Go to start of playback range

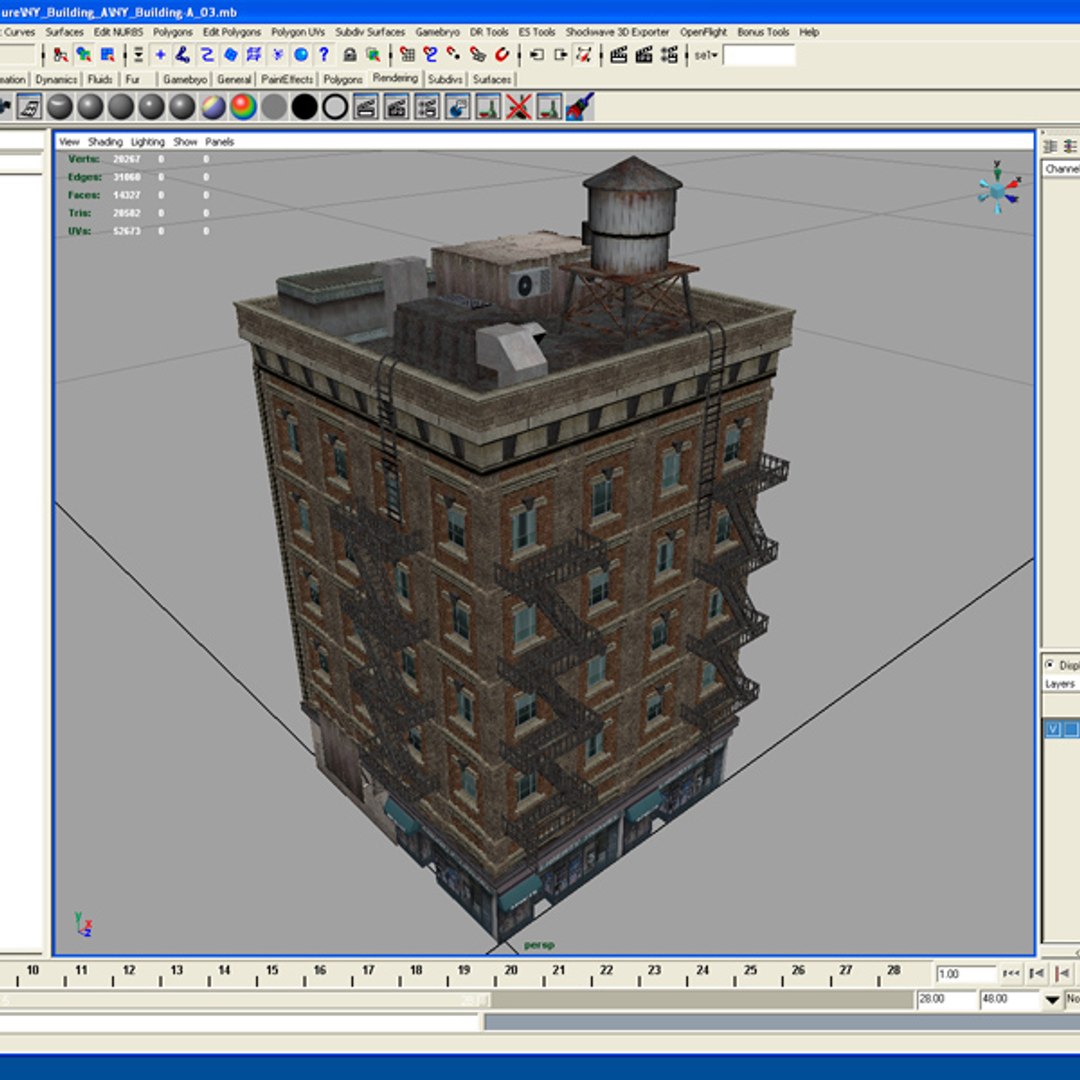pos(1011,973)
